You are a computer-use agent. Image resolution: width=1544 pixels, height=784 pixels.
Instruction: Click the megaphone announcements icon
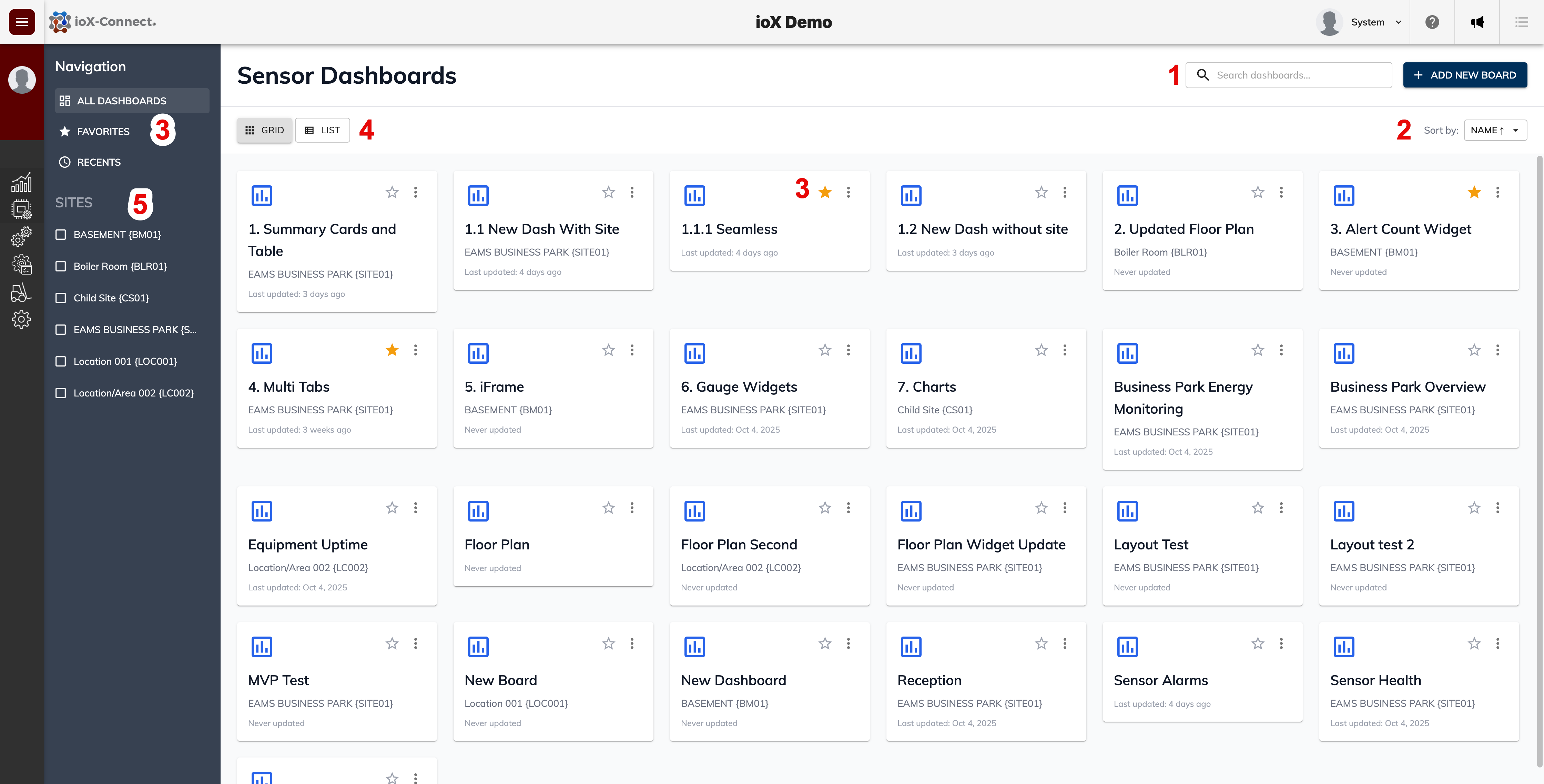[1477, 22]
